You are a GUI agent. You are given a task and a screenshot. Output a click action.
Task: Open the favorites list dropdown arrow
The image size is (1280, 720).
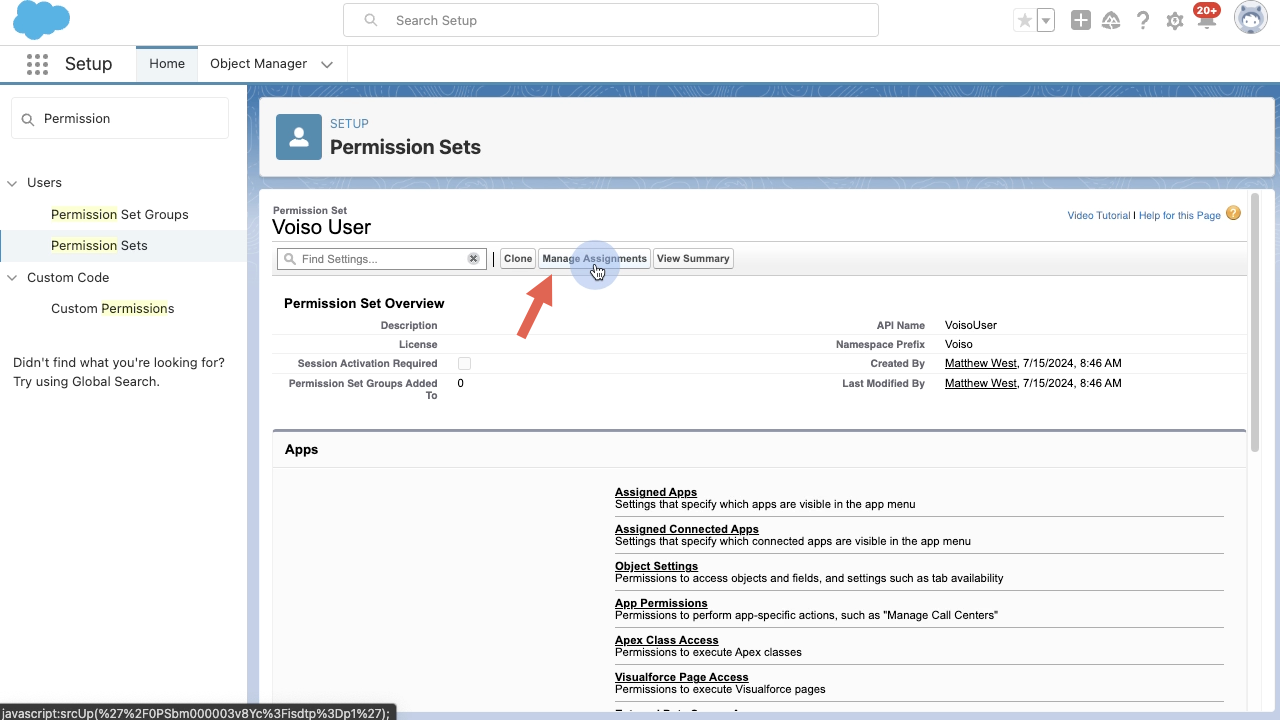pos(1045,20)
